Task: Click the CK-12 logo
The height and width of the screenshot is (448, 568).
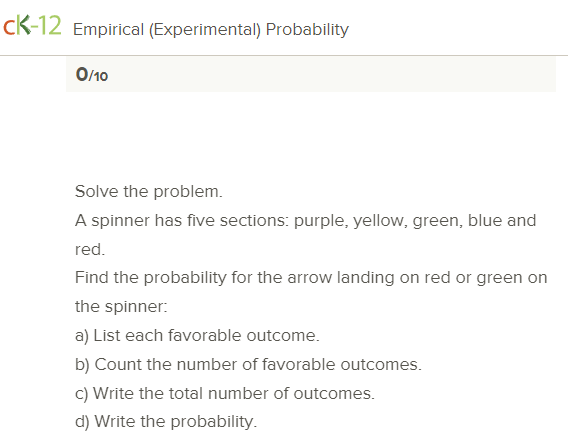Action: pyautogui.click(x=32, y=25)
